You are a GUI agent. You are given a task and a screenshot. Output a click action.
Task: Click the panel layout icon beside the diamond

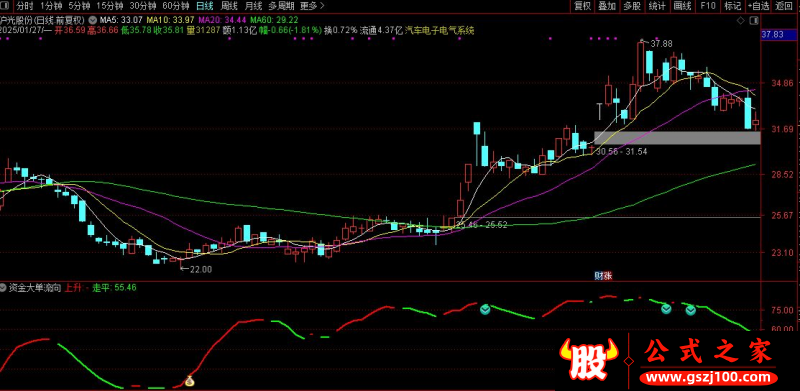pos(754,20)
